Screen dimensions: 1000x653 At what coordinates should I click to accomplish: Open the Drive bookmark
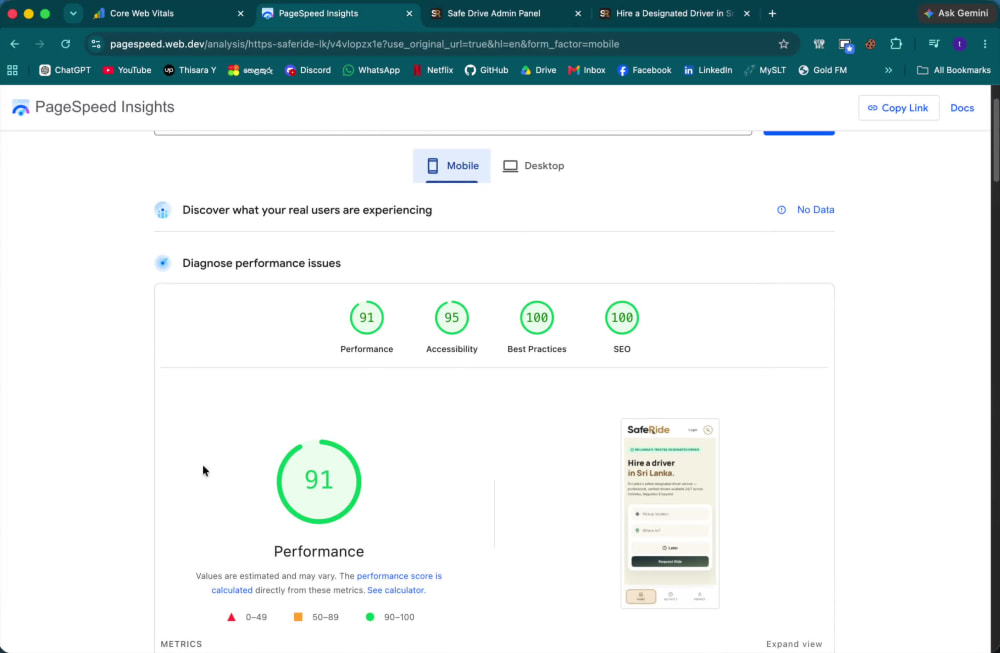coord(538,70)
